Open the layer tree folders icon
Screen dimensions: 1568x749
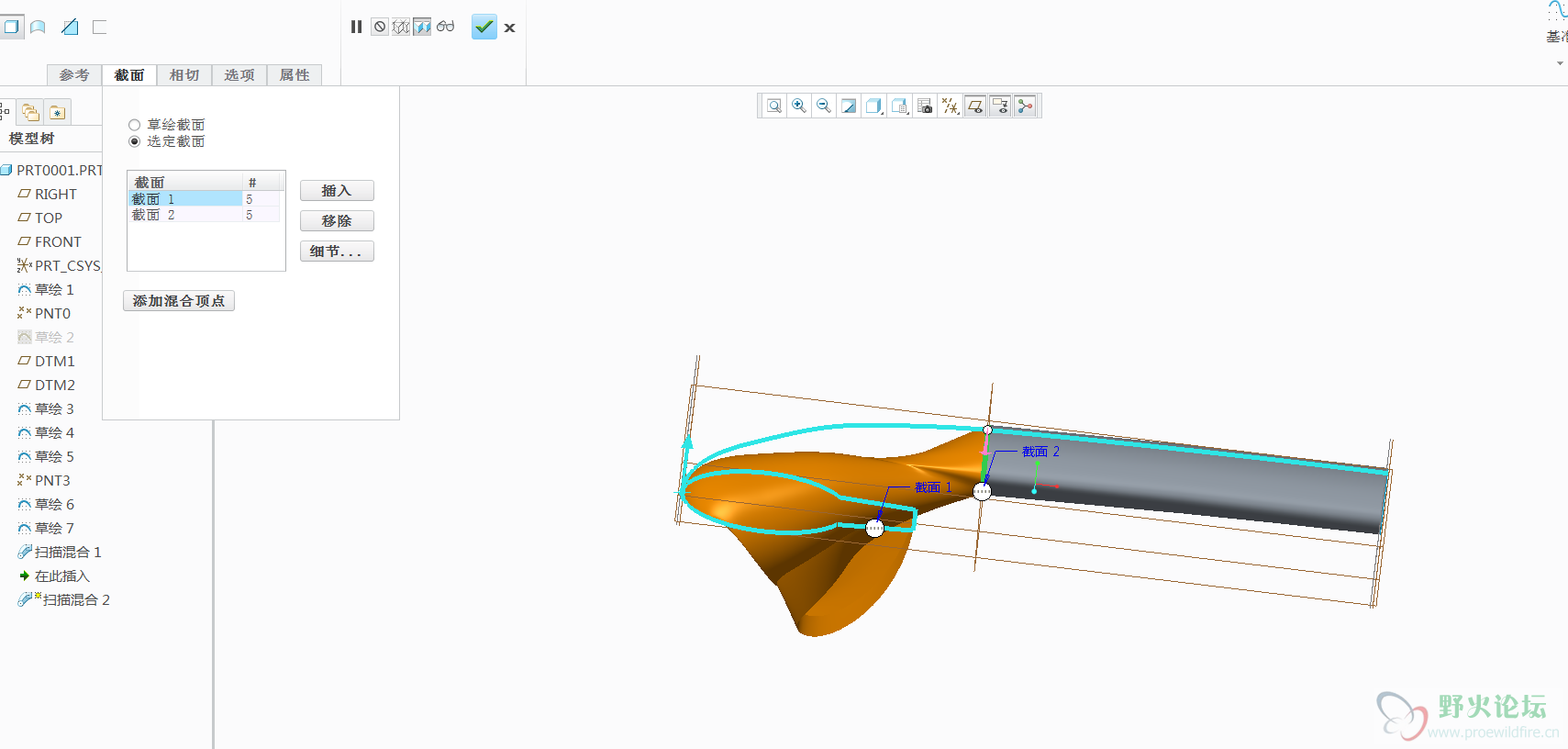coord(31,112)
